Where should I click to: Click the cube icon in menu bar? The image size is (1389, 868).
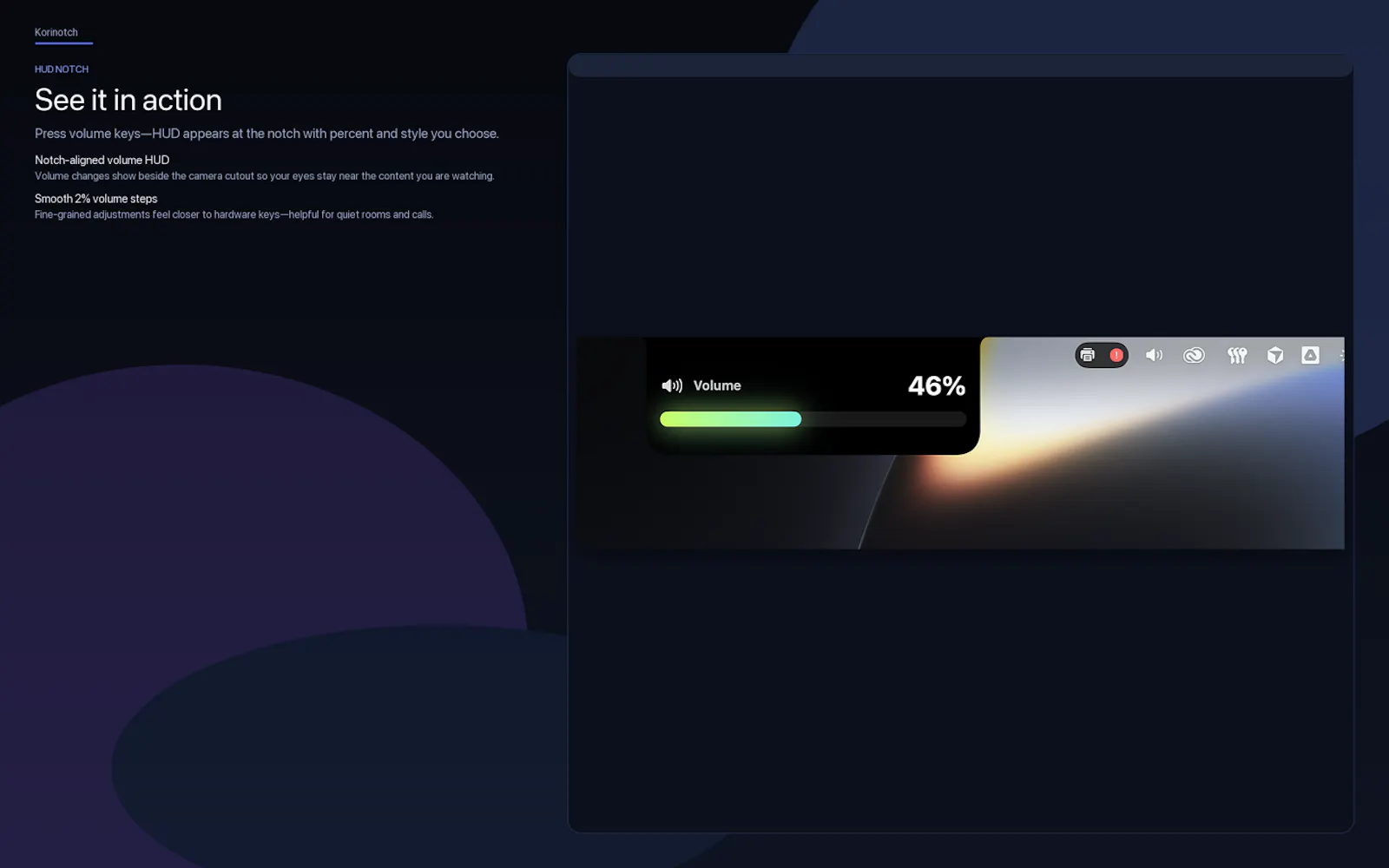[1275, 355]
